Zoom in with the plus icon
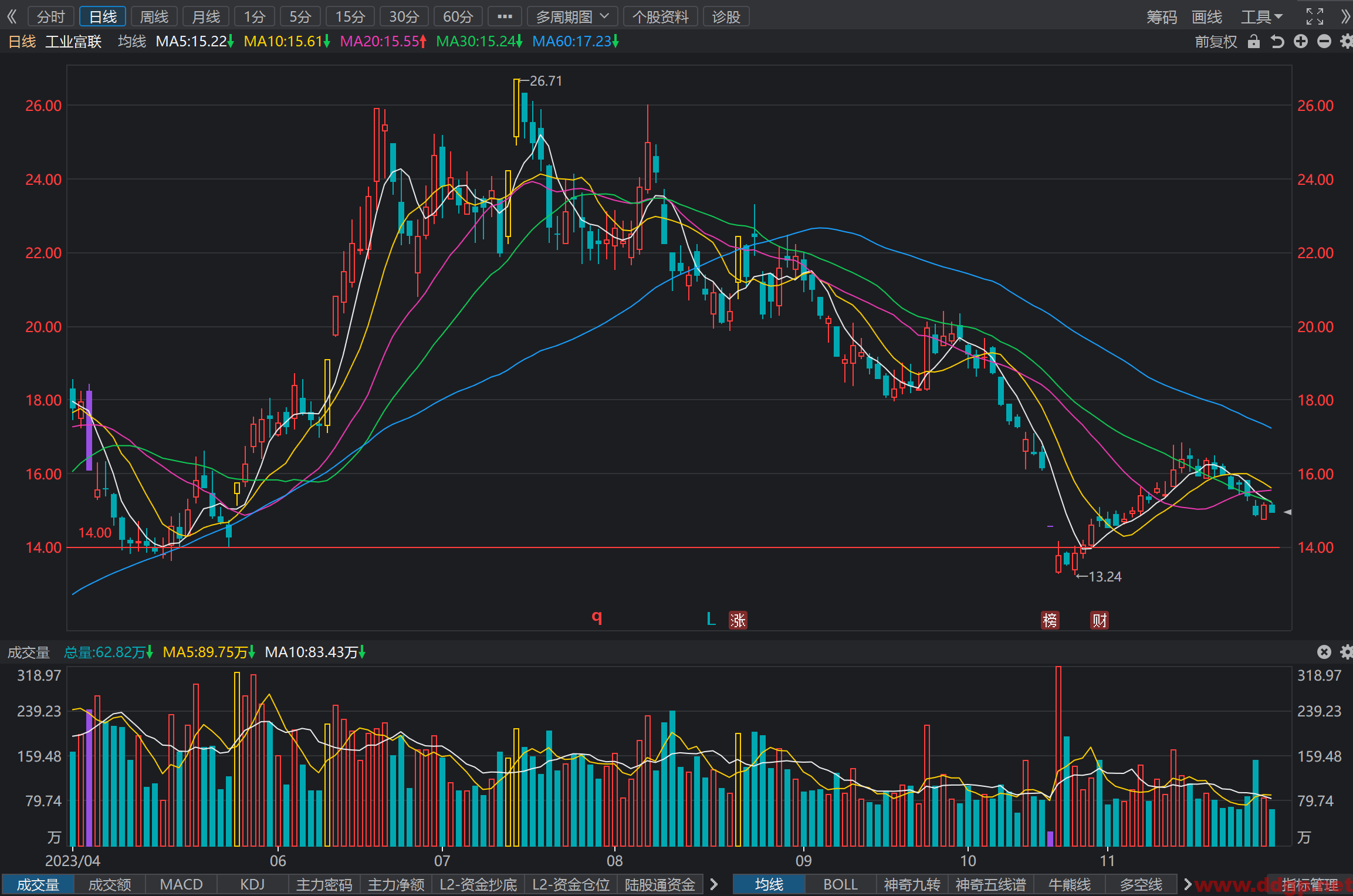 click(1301, 42)
